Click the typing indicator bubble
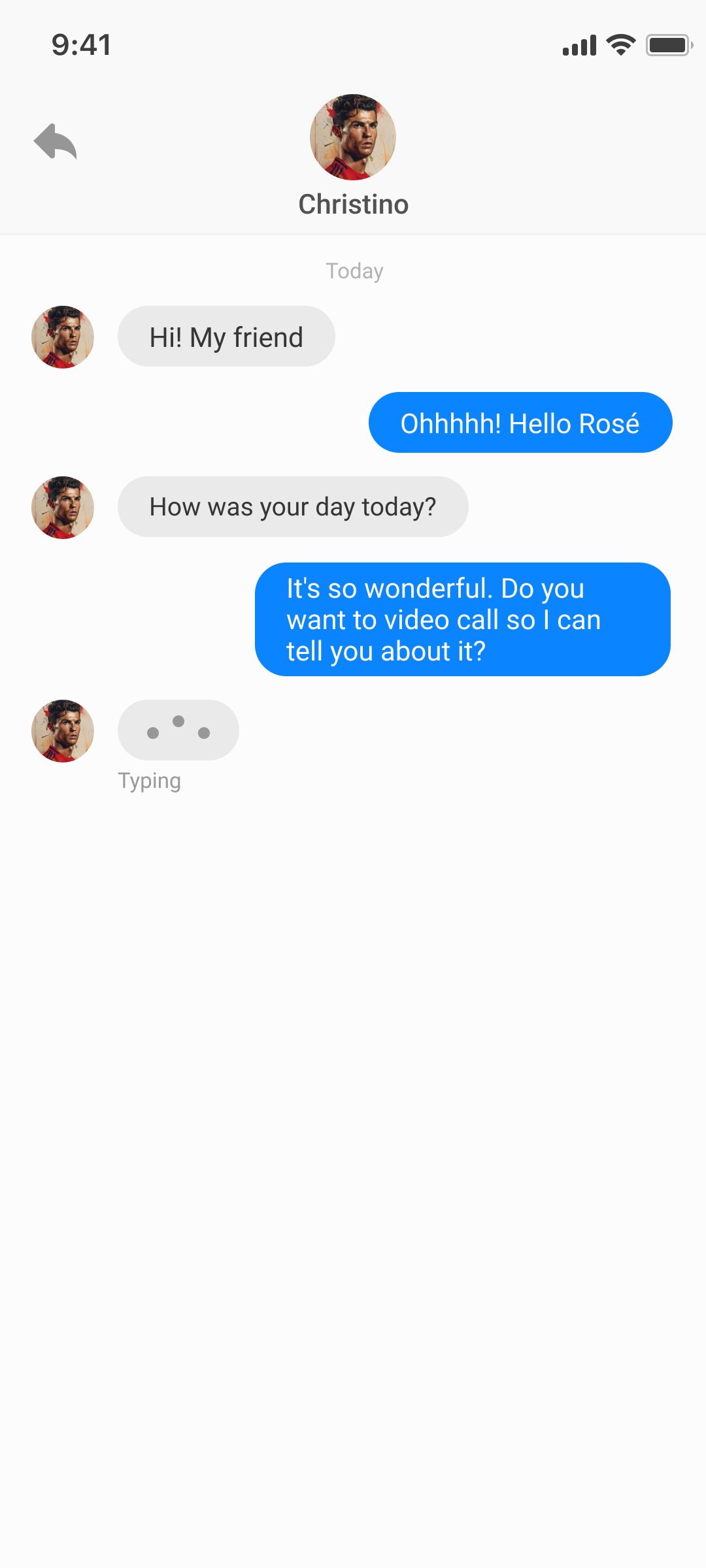The height and width of the screenshot is (1568, 706). click(x=178, y=730)
